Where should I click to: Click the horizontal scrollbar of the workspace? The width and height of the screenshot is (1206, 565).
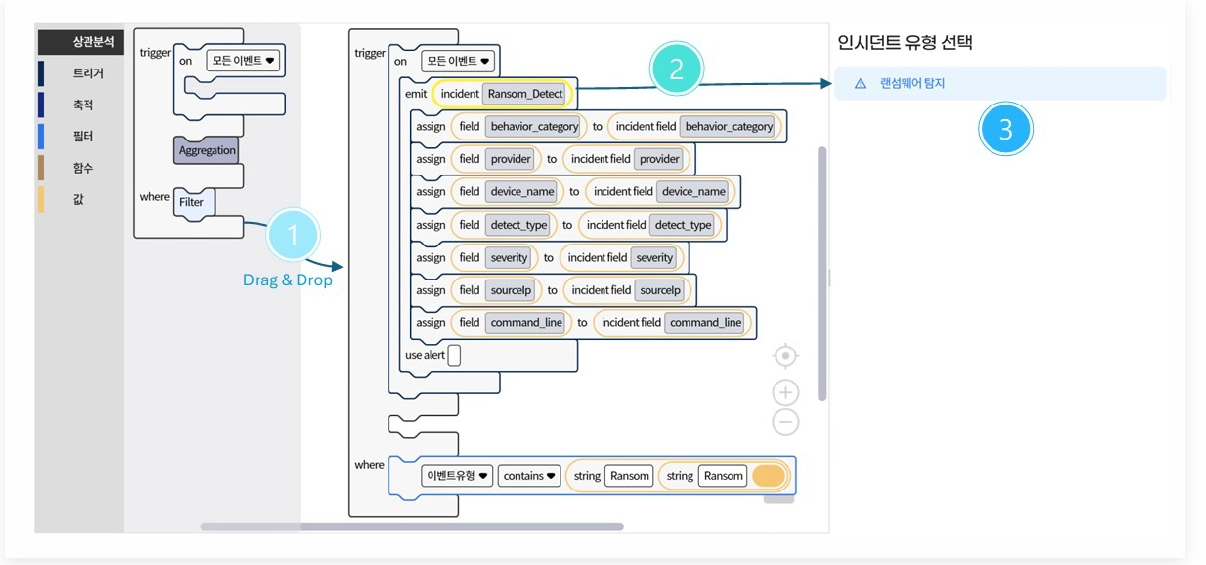pos(412,526)
